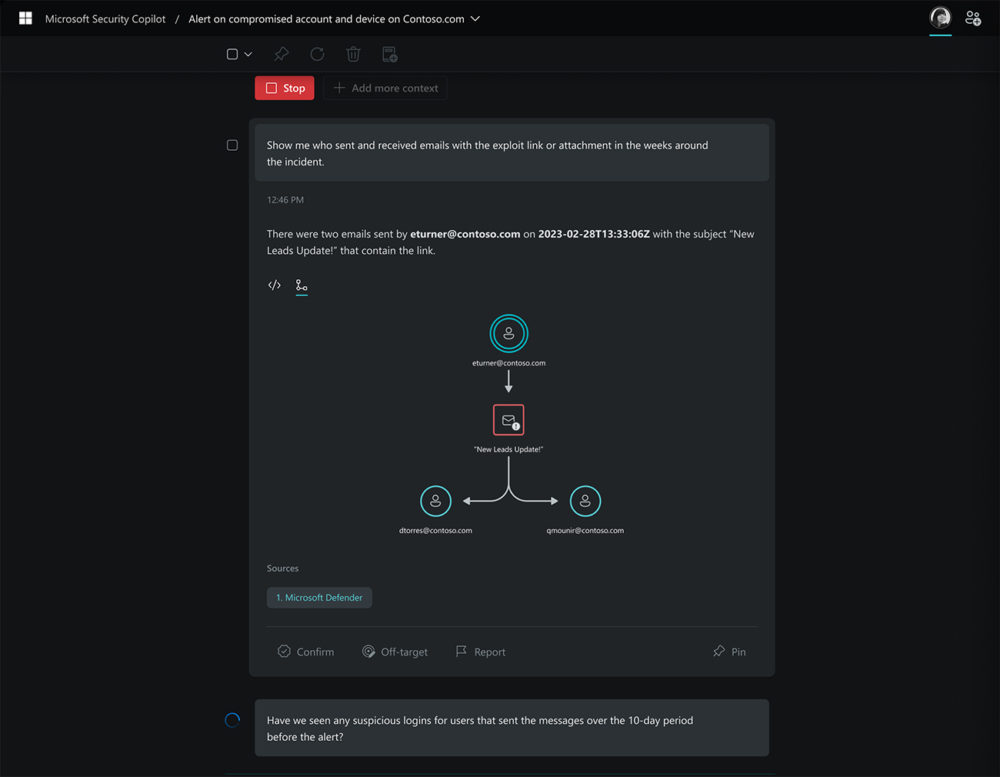Click the exploit link prompt text

(487, 154)
